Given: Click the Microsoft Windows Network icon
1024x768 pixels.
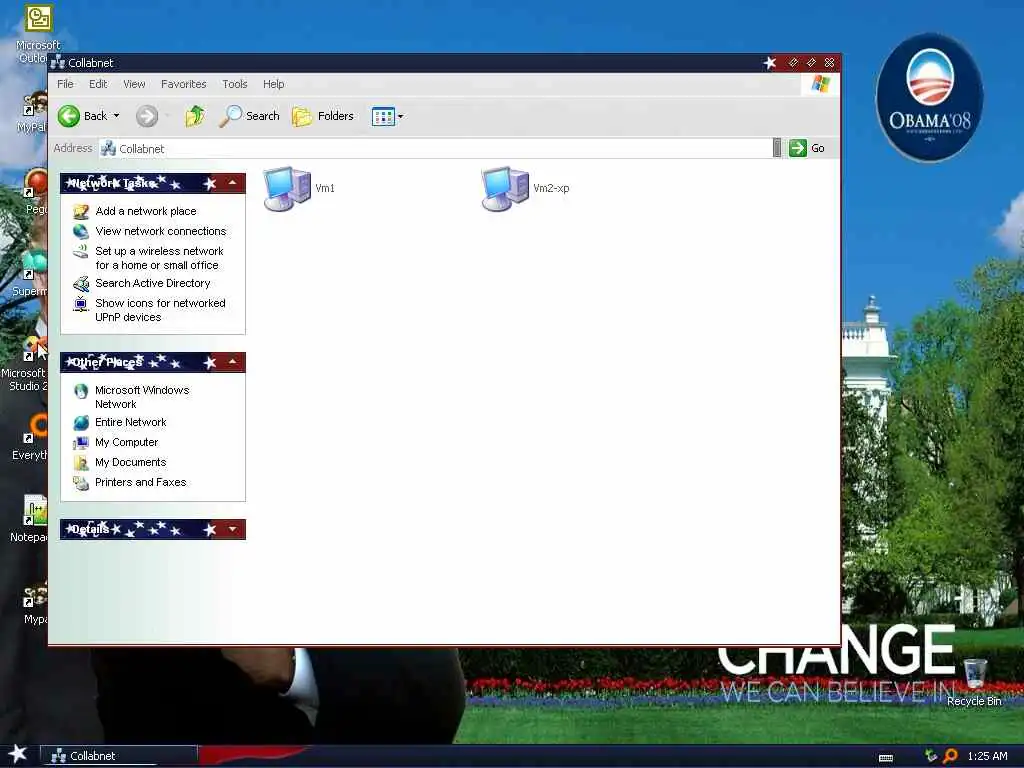Looking at the screenshot, I should click(x=81, y=391).
